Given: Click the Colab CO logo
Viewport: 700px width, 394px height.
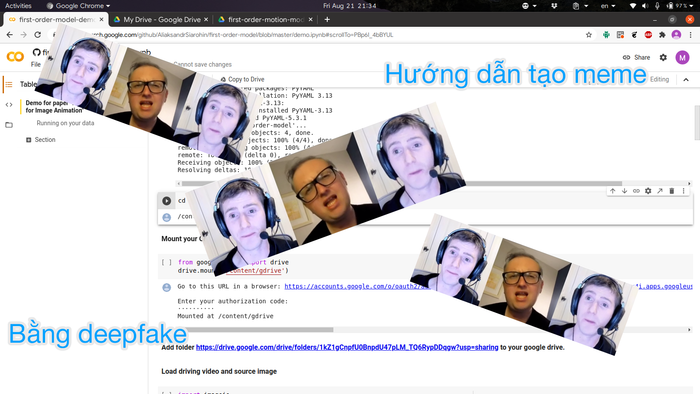Looking at the screenshot, I should 15,57.
